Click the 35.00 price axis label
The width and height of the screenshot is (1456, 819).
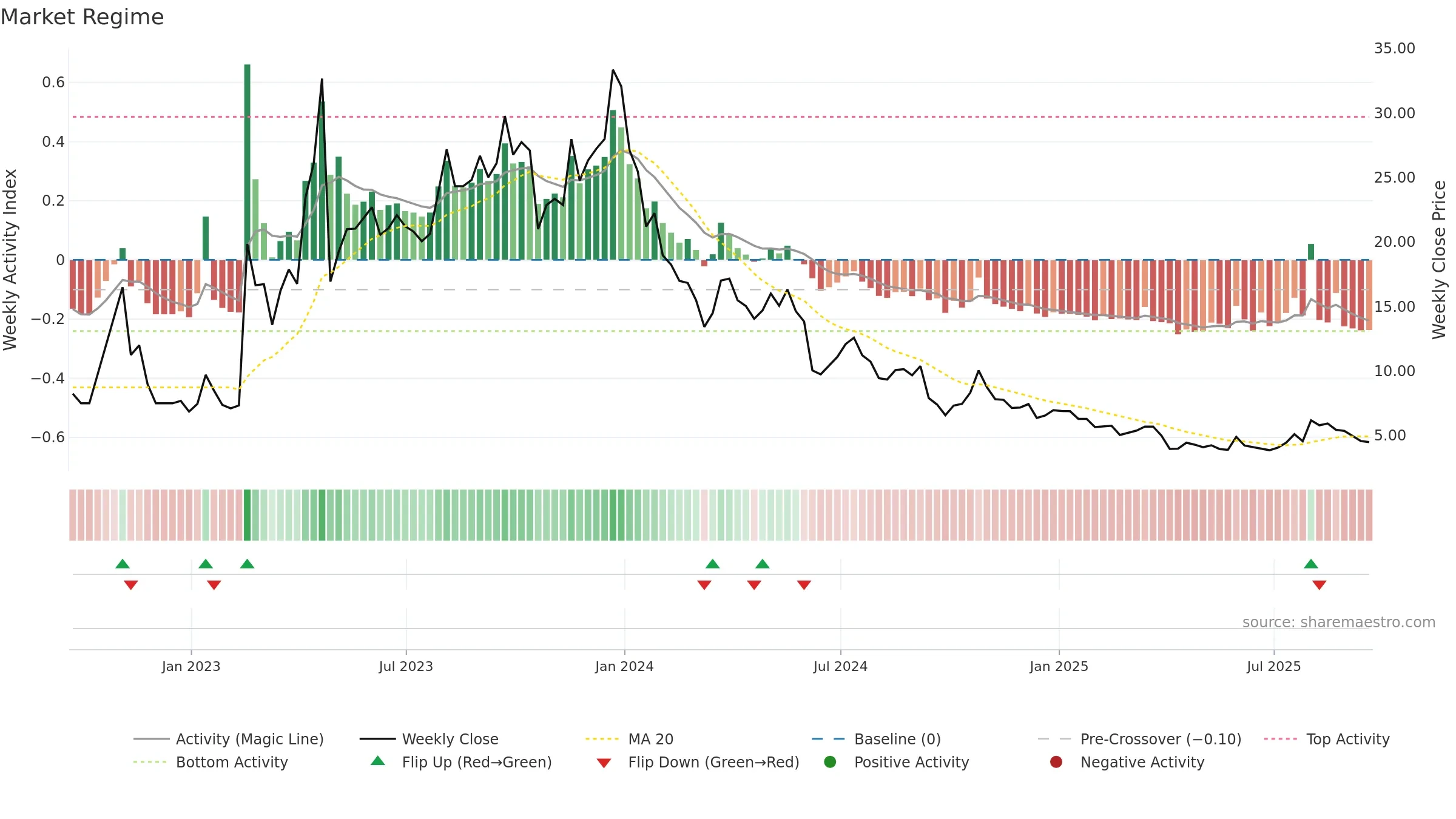1395,49
